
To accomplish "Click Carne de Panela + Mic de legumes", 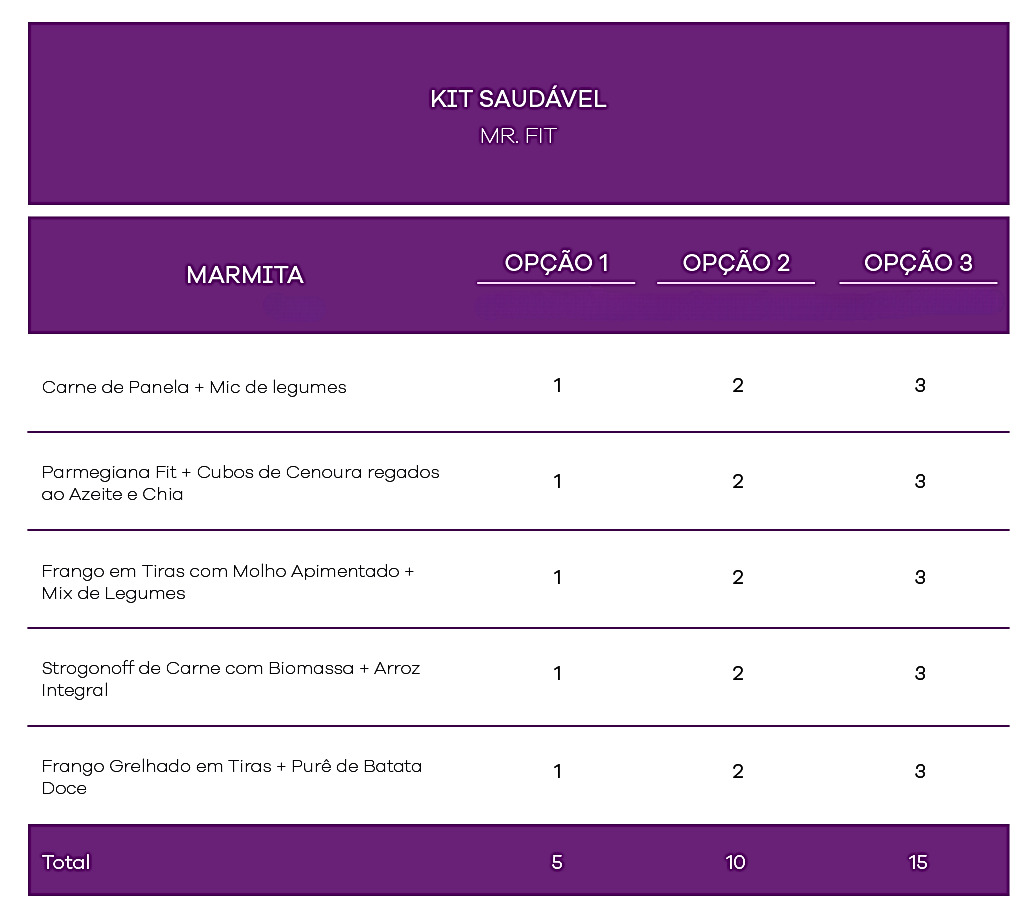I will coord(194,387).
